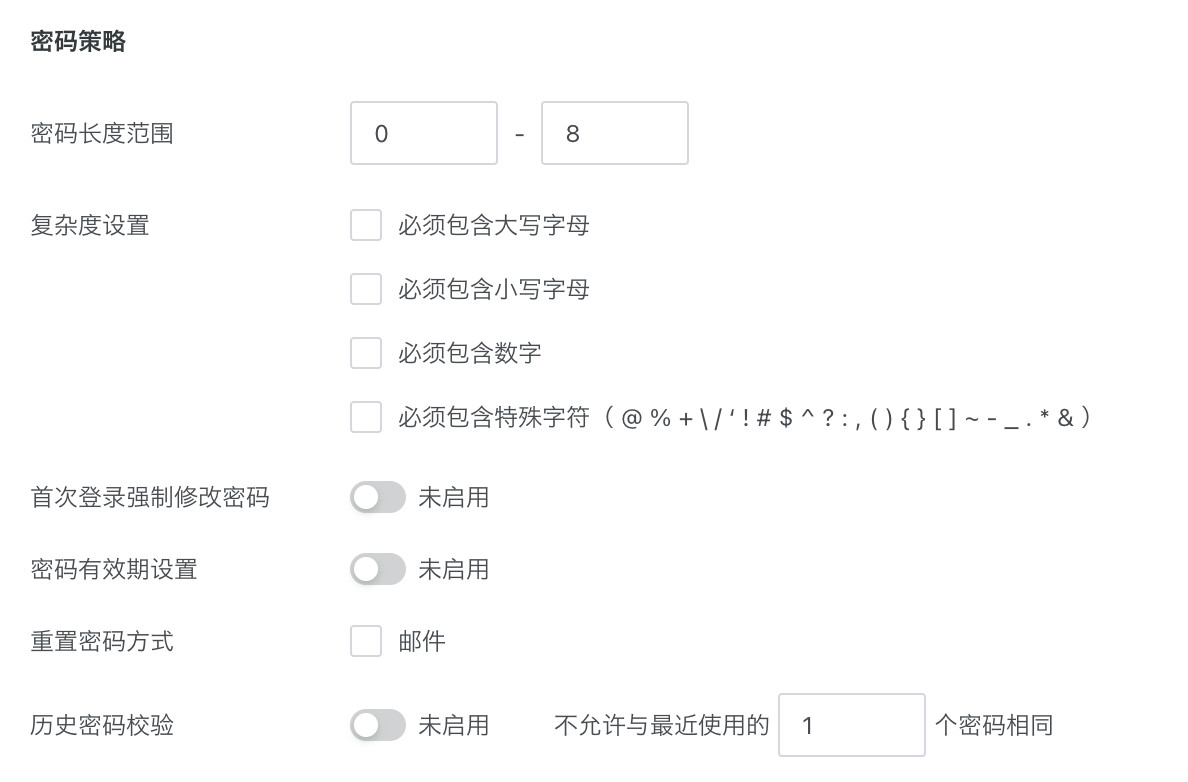
Task: Click the 必须包含小写字母 label text
Action: (493, 289)
